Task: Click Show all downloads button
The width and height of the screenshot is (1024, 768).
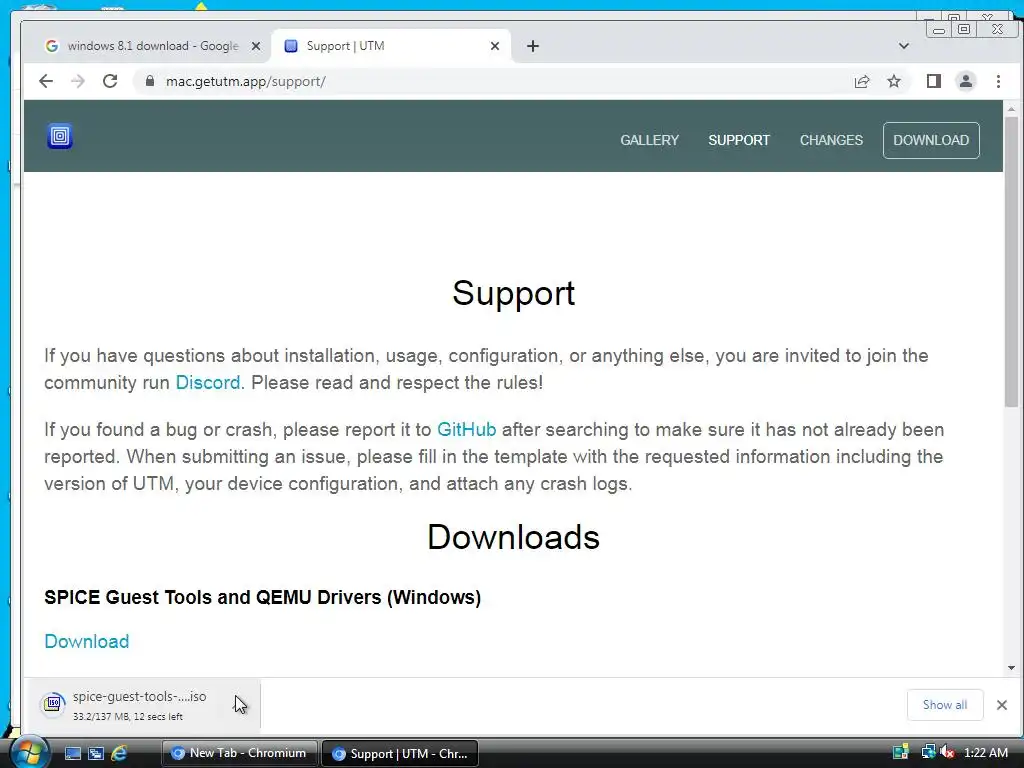Action: [x=944, y=705]
